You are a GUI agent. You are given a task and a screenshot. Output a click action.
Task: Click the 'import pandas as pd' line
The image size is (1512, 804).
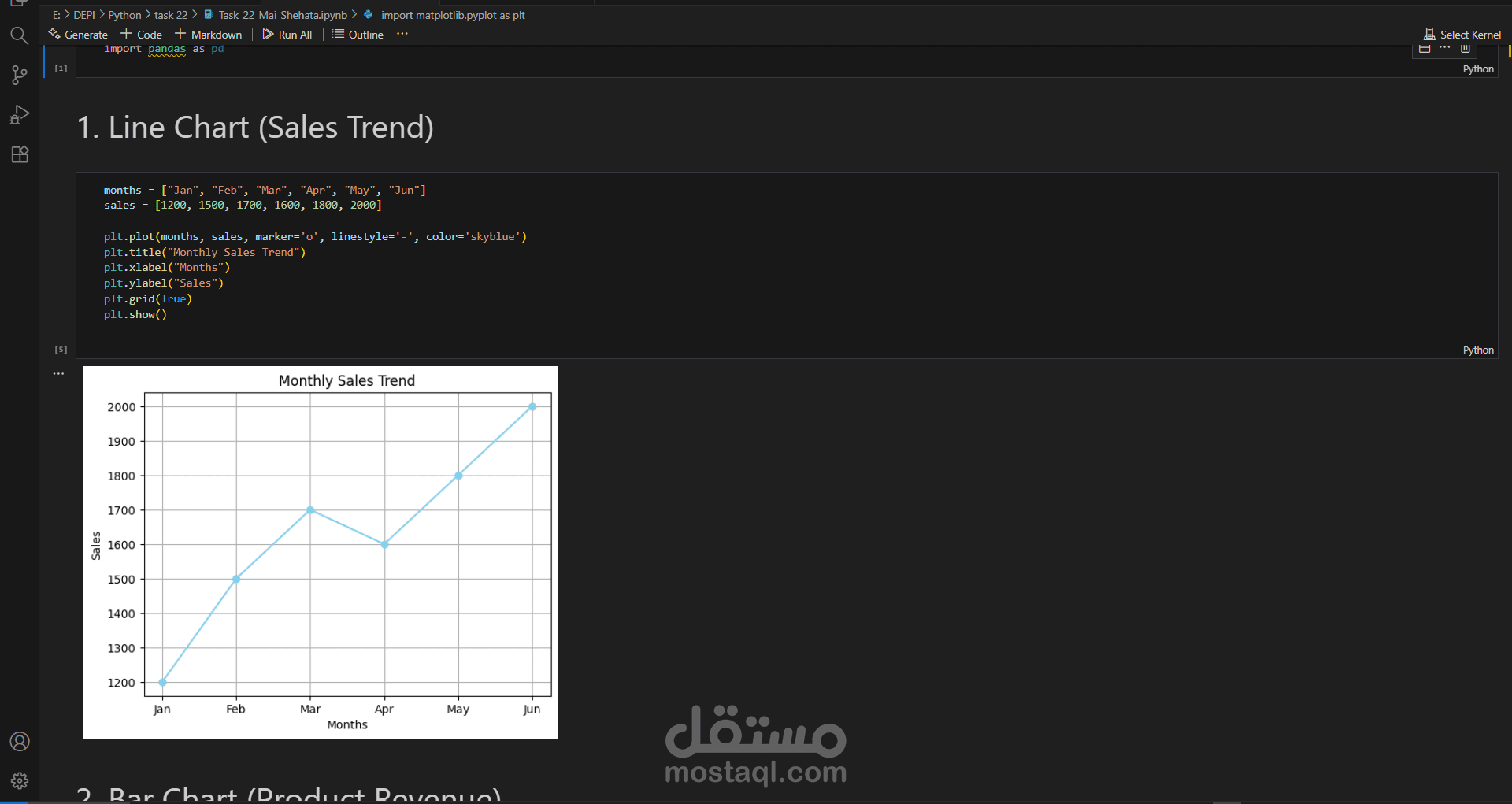point(164,49)
